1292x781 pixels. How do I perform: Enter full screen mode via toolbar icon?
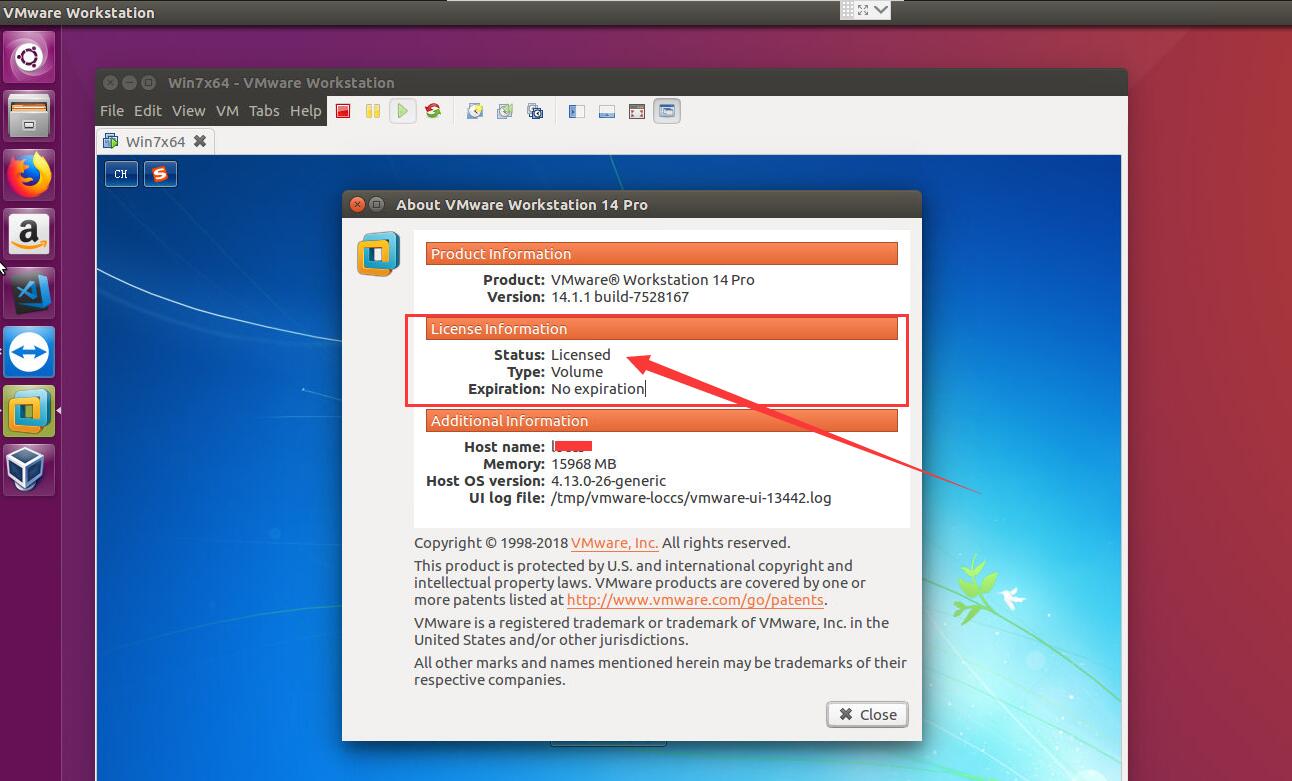pyautogui.click(x=637, y=111)
